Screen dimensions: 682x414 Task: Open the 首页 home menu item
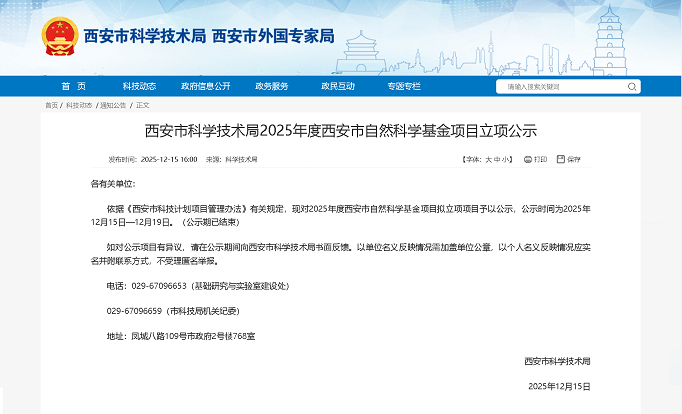73,86
